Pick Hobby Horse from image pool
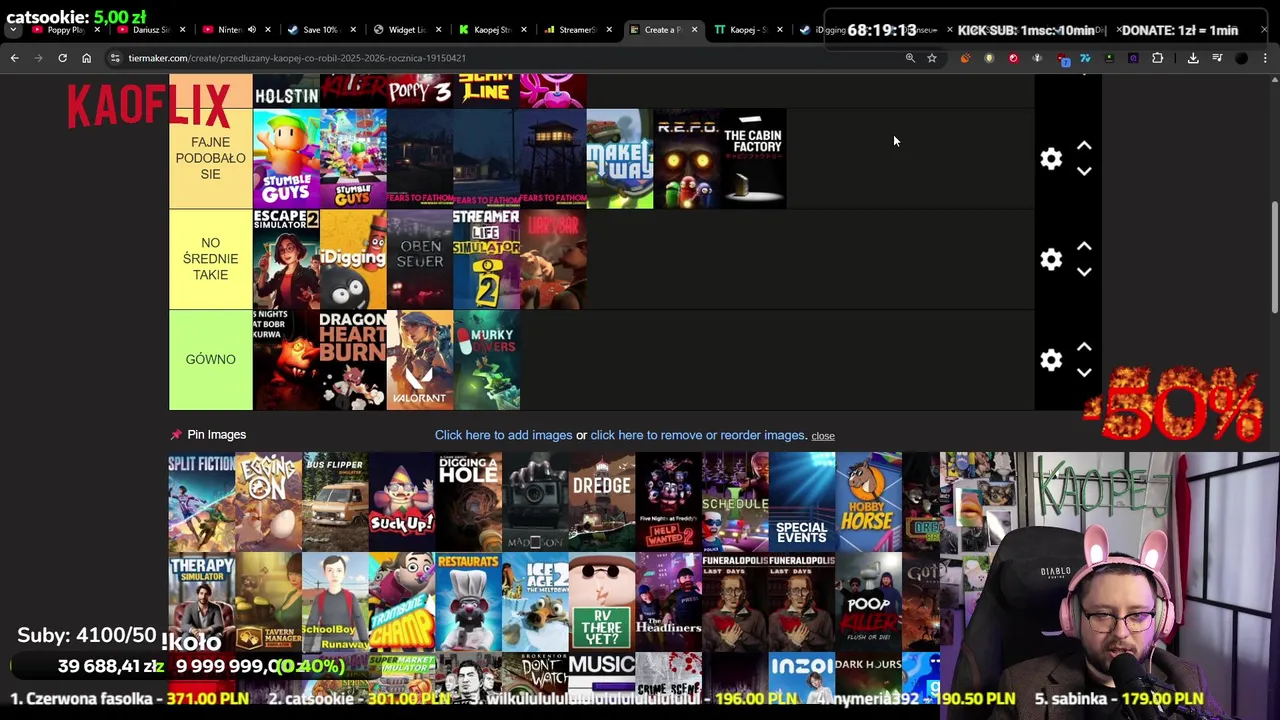 pos(868,502)
